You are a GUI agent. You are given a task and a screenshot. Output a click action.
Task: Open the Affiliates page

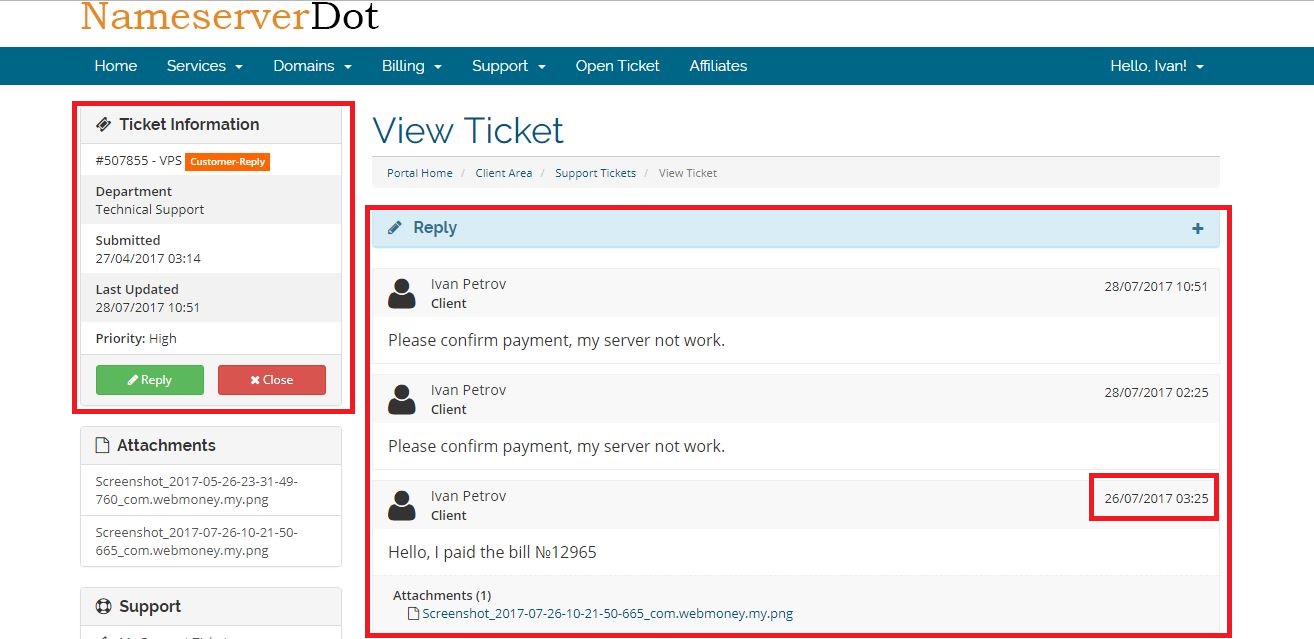pos(718,66)
